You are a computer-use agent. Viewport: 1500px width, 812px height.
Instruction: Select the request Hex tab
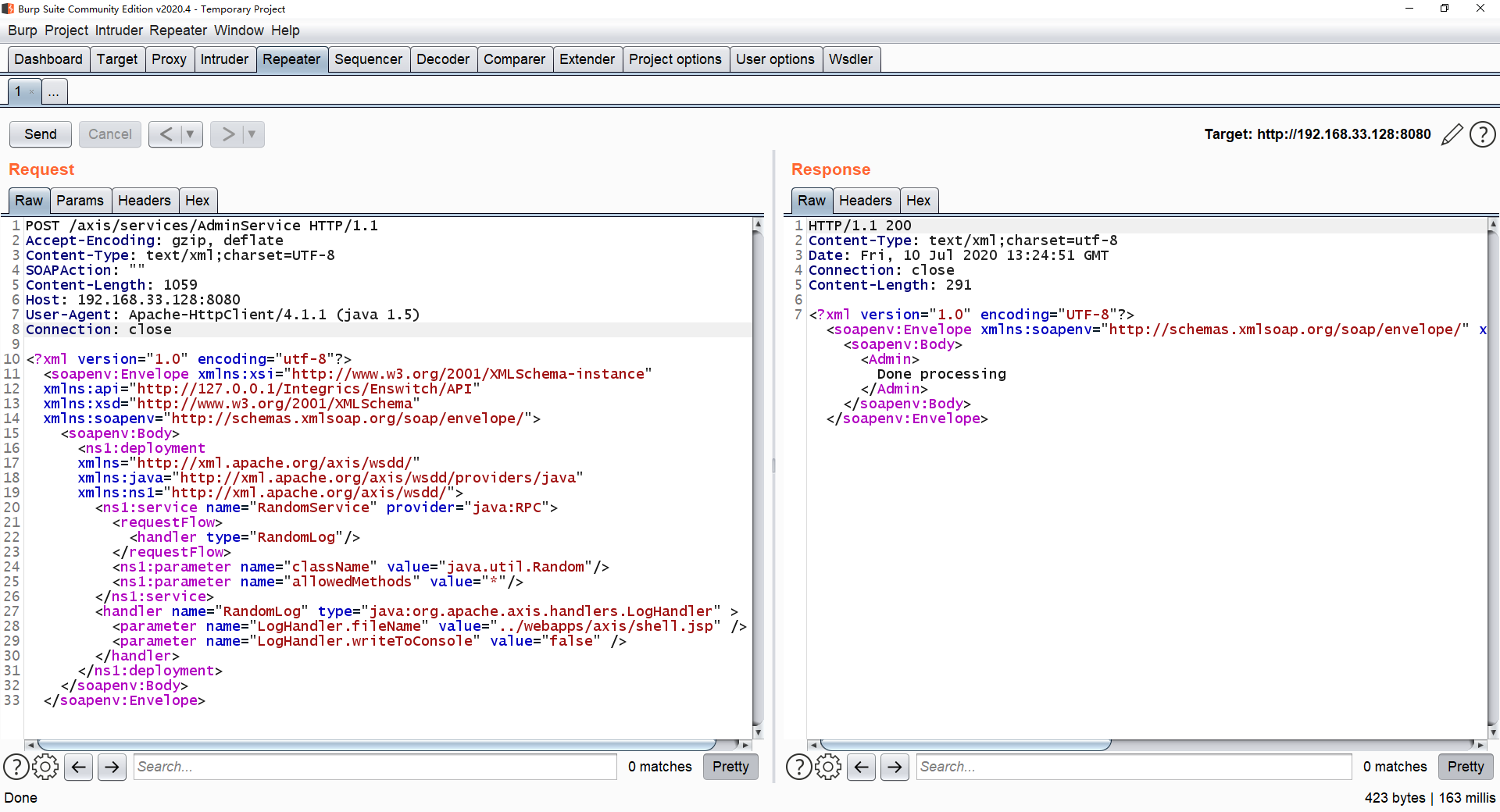pyautogui.click(x=198, y=201)
